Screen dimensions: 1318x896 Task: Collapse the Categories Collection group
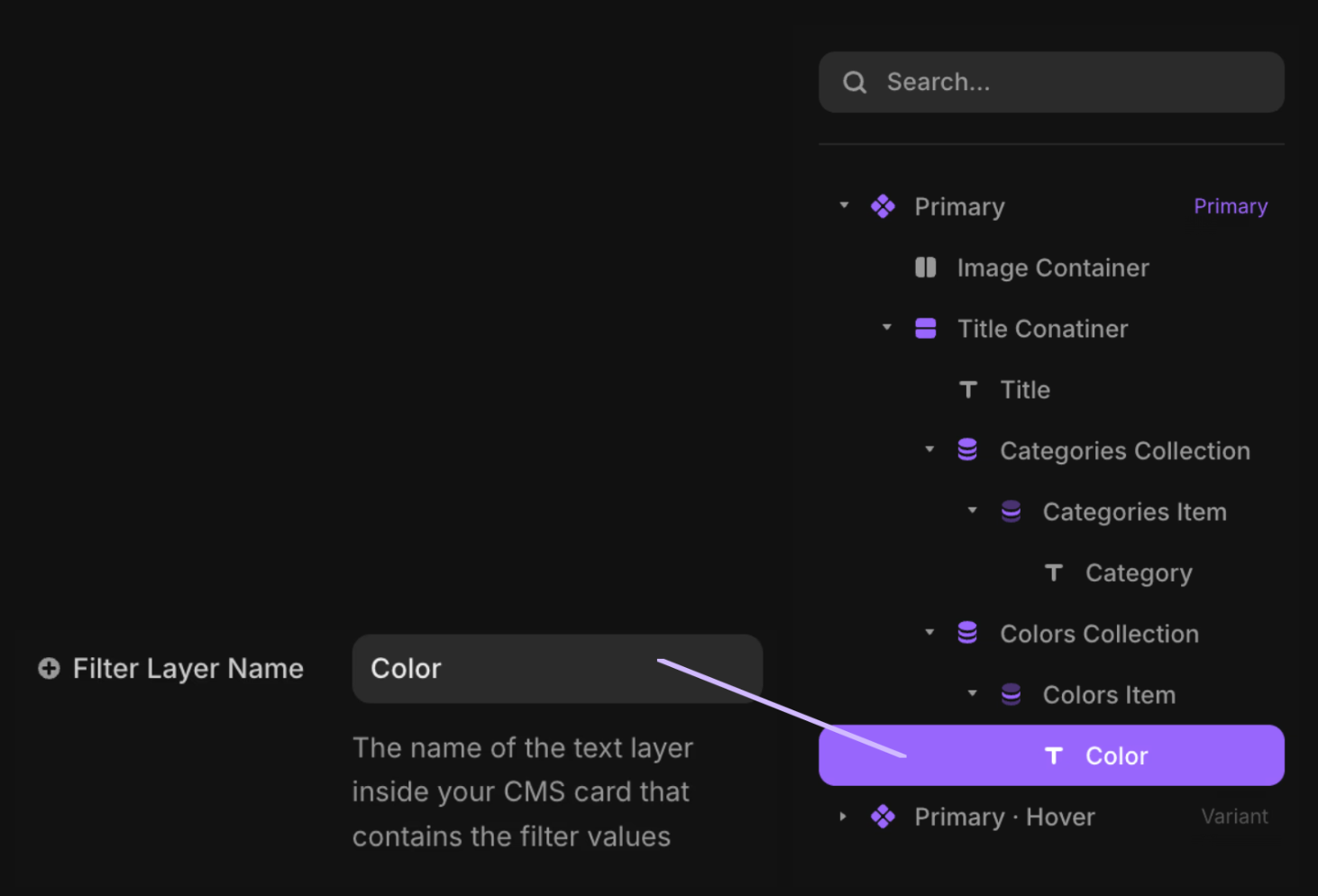click(929, 449)
